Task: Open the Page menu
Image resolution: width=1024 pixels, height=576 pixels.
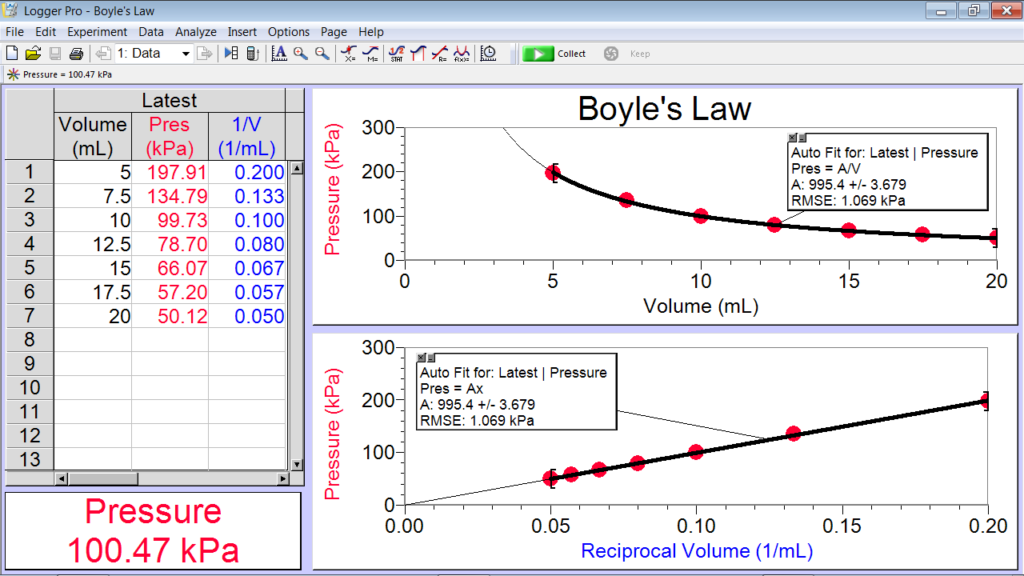Action: pos(333,32)
